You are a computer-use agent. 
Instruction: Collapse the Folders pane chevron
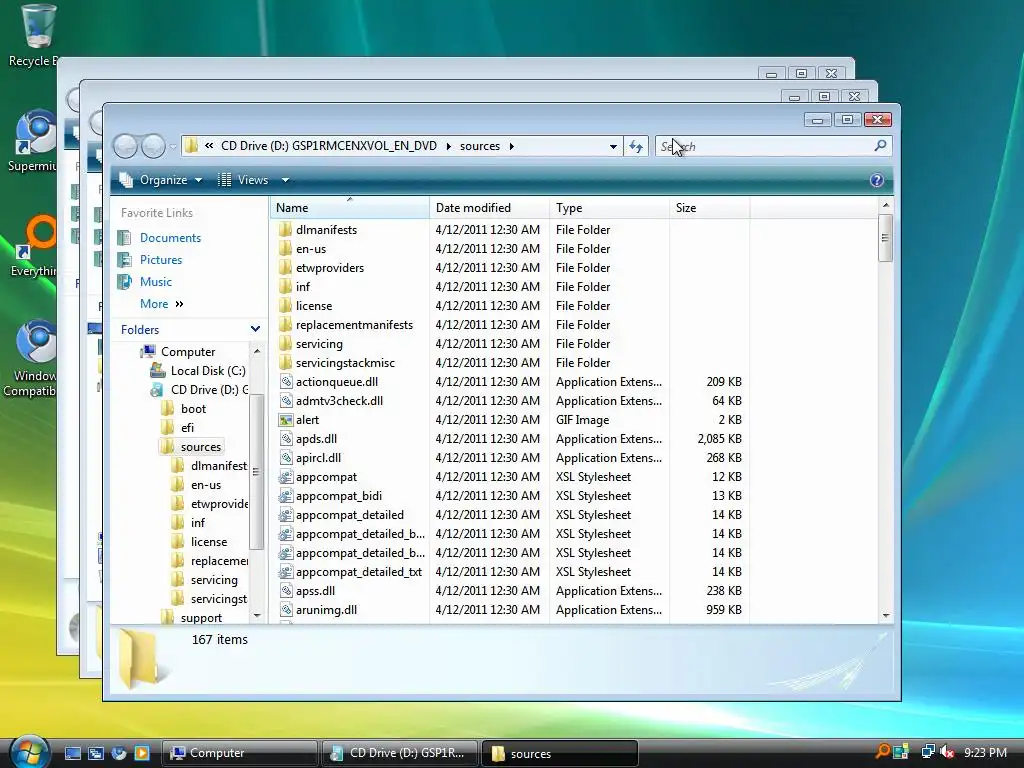255,329
